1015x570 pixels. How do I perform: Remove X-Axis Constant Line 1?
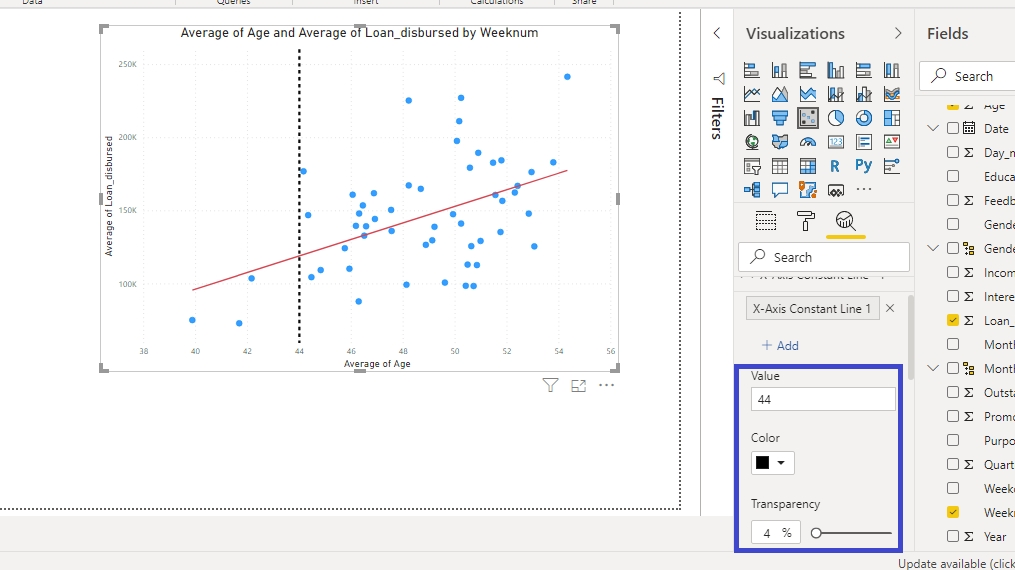pyautogui.click(x=890, y=308)
